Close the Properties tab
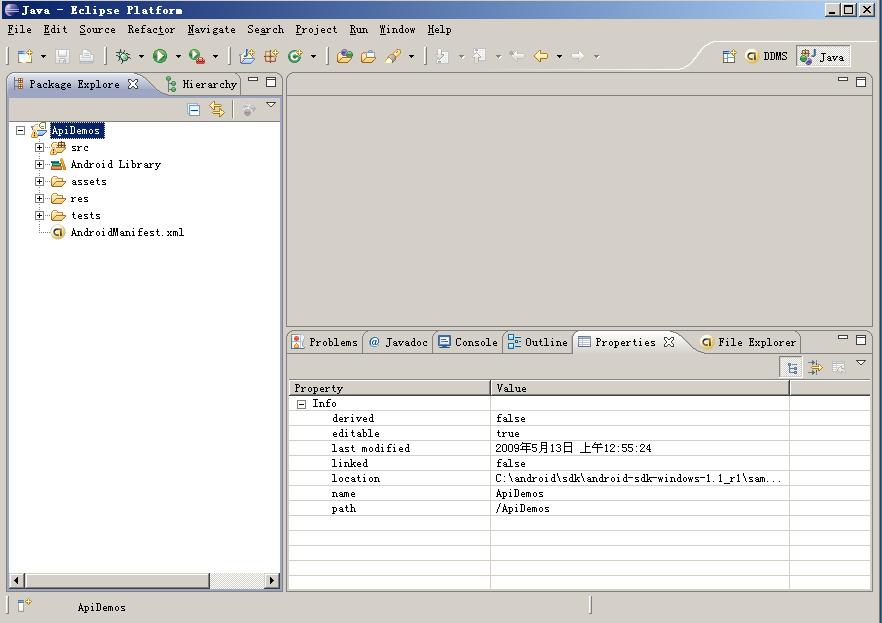Screen dimensions: 882x623 click(669, 342)
